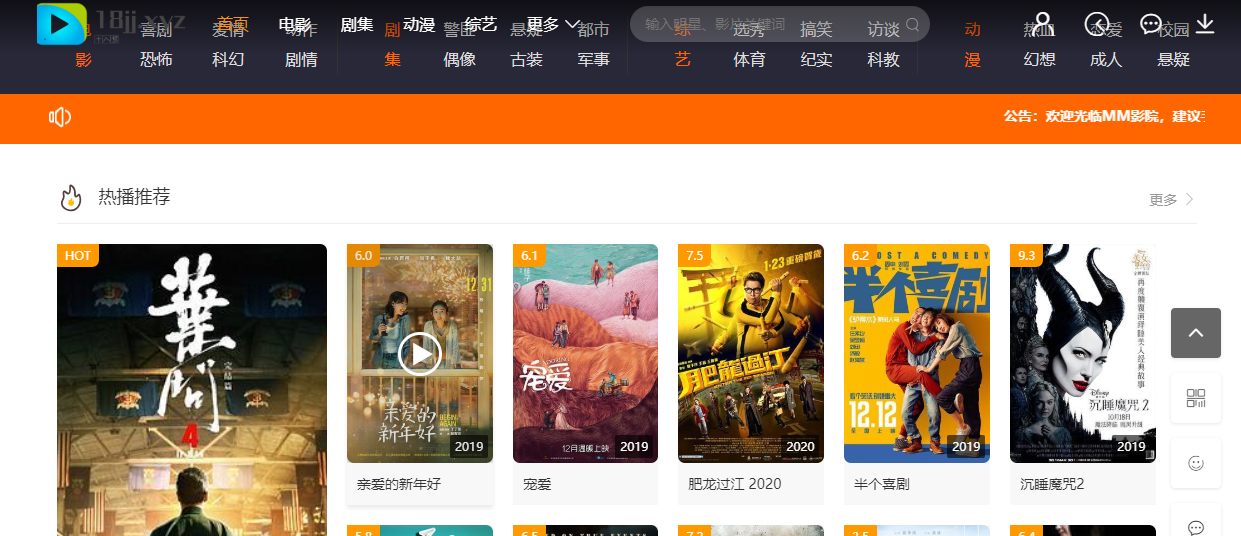Click the 肥龙过江 2020 title link
The image size is (1241, 536).
tap(735, 484)
